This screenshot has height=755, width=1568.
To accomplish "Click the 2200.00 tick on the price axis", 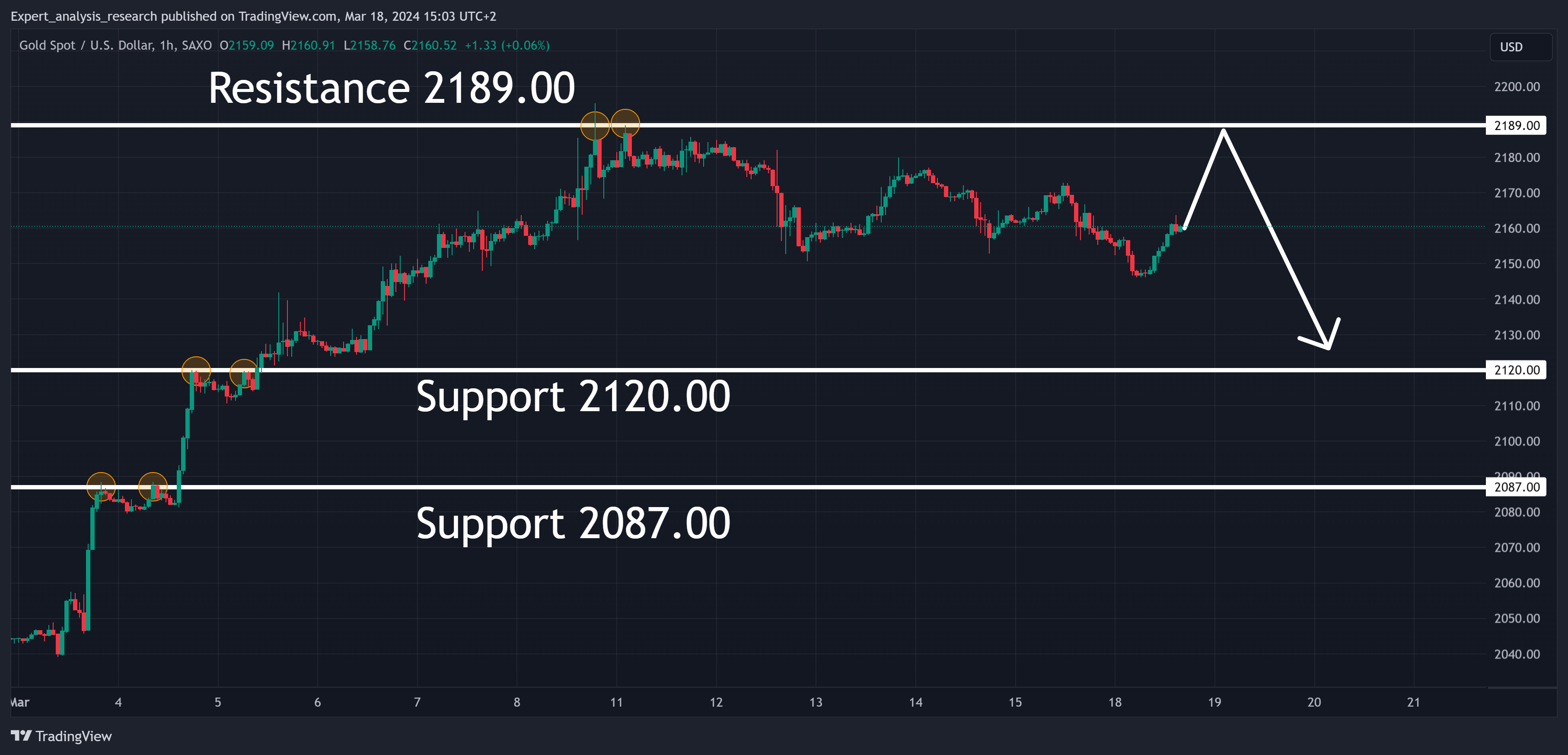I will (x=1517, y=86).
